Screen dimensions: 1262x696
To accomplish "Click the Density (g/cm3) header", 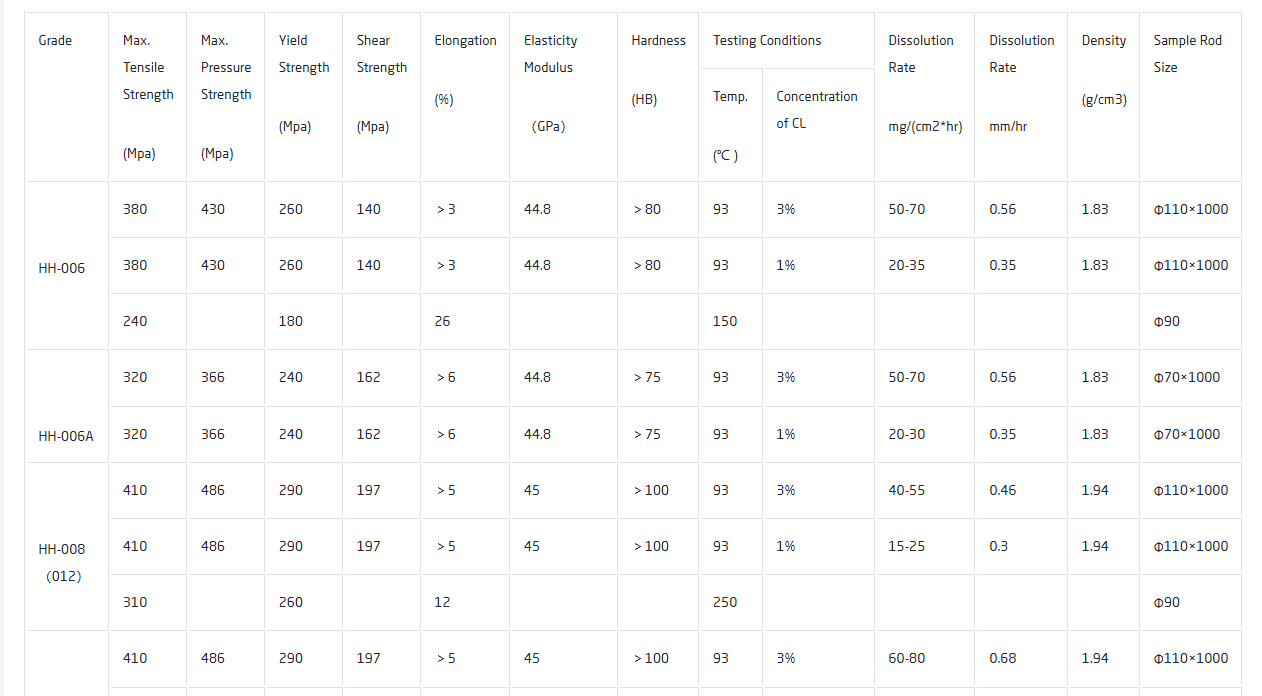I will point(1103,97).
